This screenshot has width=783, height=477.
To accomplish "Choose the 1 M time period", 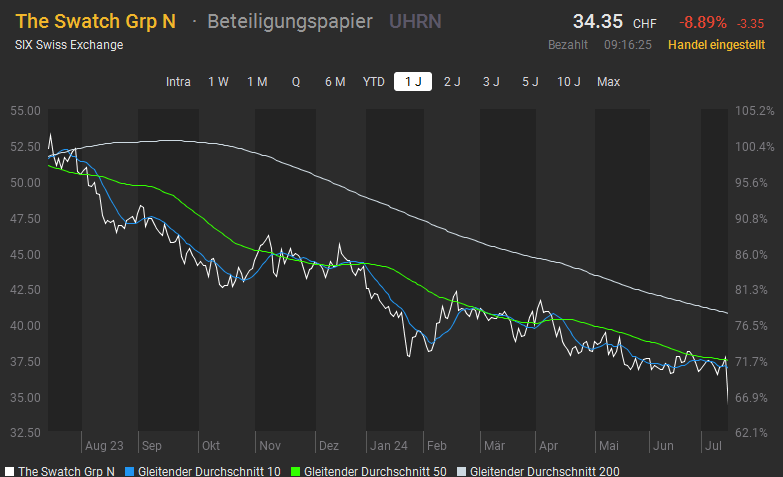I will [x=257, y=82].
